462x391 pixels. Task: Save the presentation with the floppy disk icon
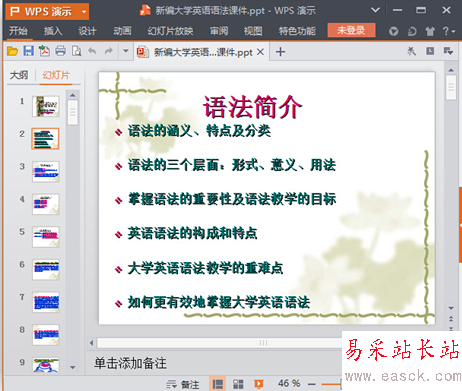click(x=28, y=51)
